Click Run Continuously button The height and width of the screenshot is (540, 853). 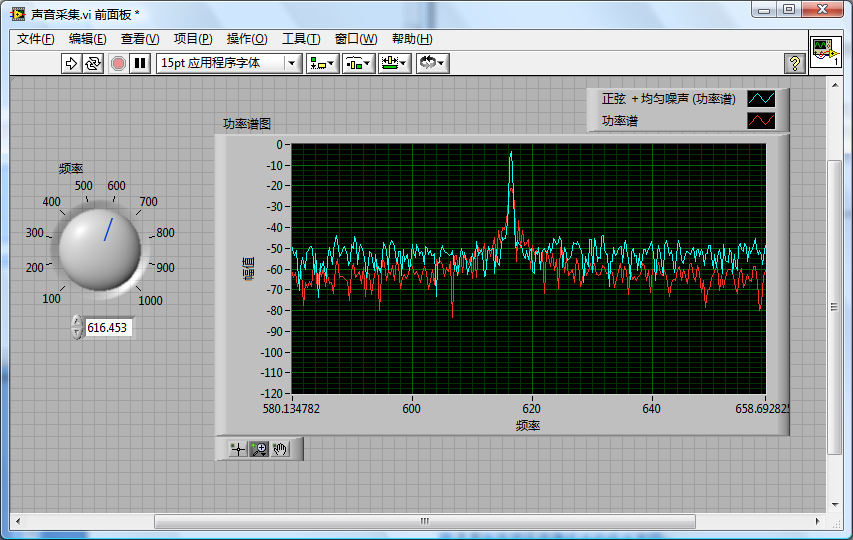93,63
